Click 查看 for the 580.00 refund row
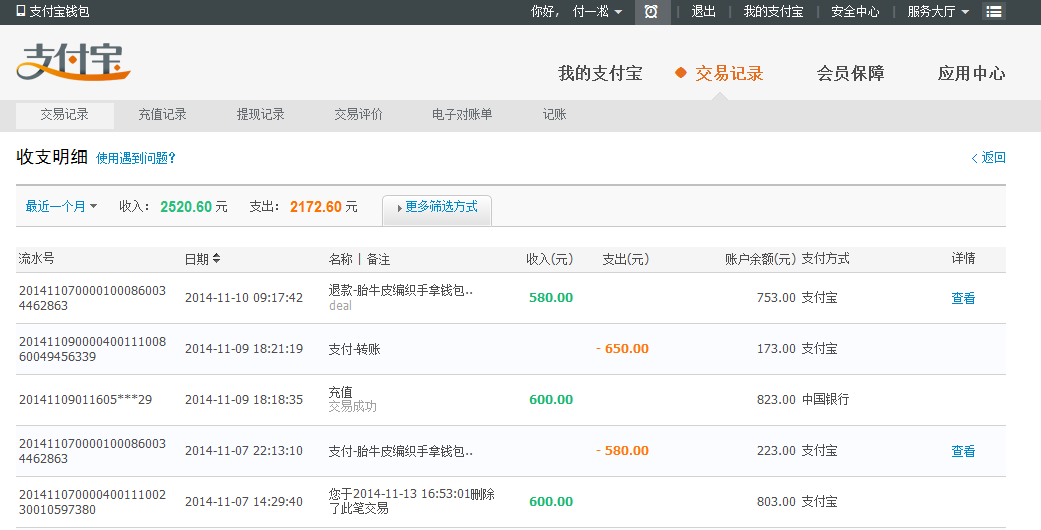Image resolution: width=1041 pixels, height=530 pixels. (x=962, y=298)
